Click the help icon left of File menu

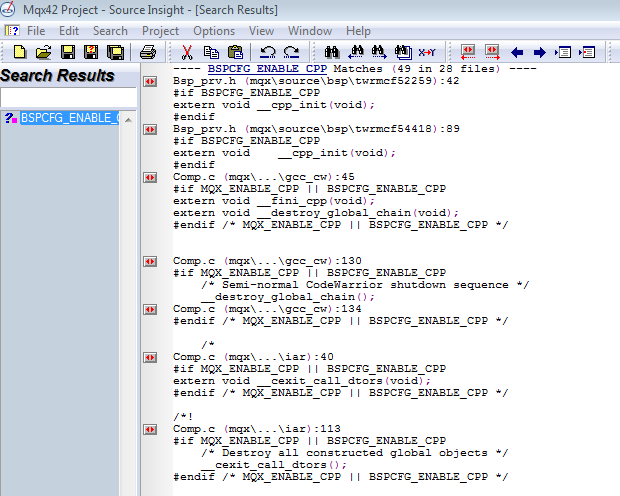click(x=12, y=30)
